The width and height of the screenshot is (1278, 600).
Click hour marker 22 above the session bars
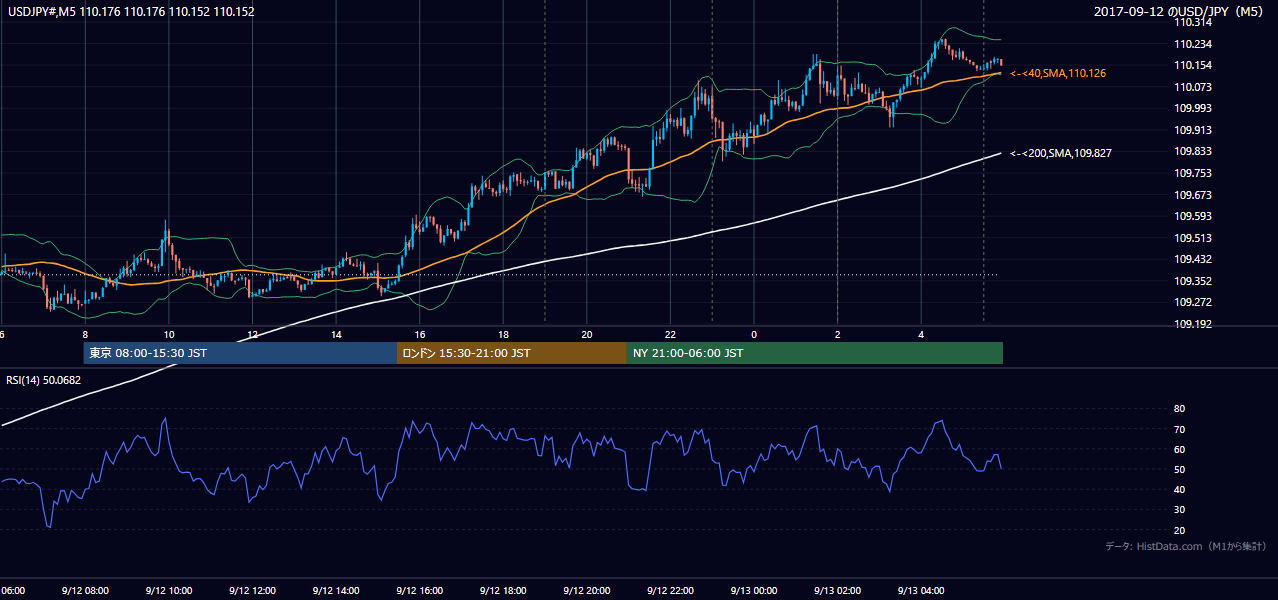670,335
